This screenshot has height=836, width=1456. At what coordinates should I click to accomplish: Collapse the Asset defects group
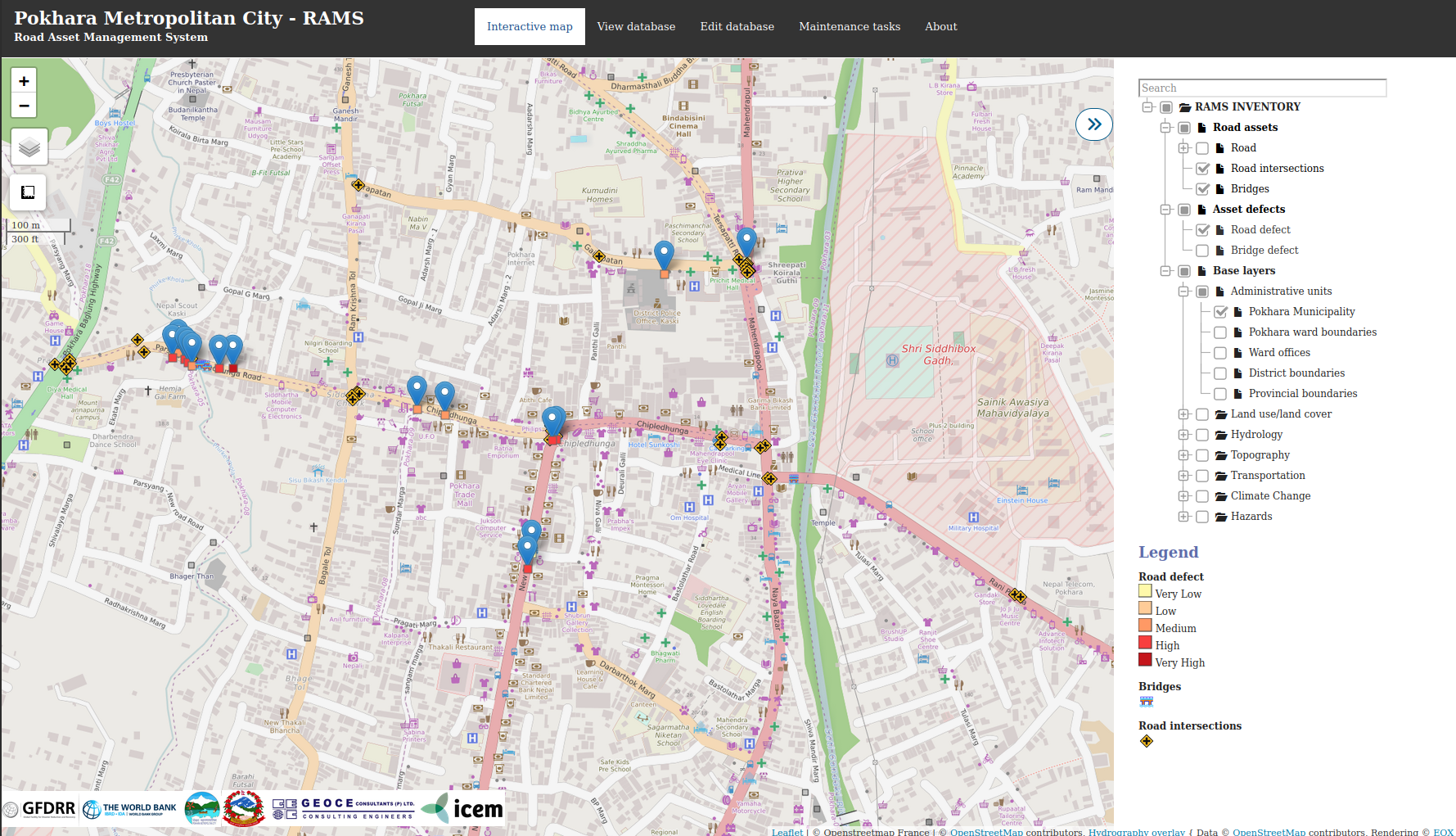point(1165,210)
